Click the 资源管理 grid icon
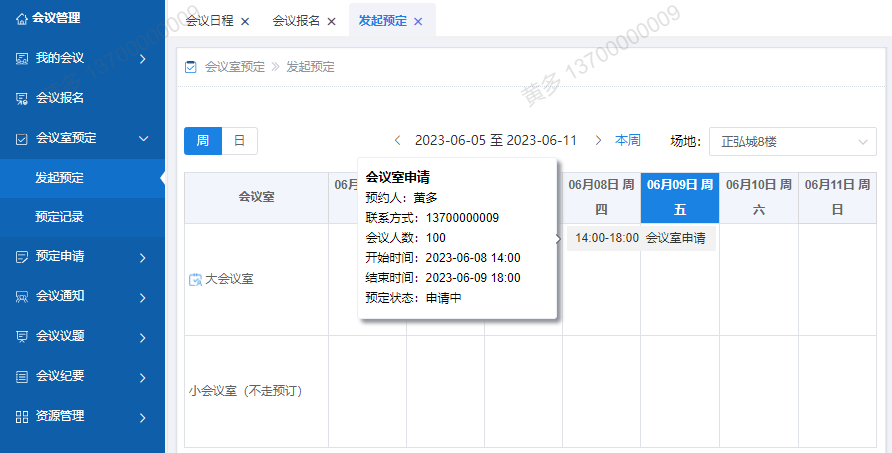The height and width of the screenshot is (453, 892). [22, 417]
